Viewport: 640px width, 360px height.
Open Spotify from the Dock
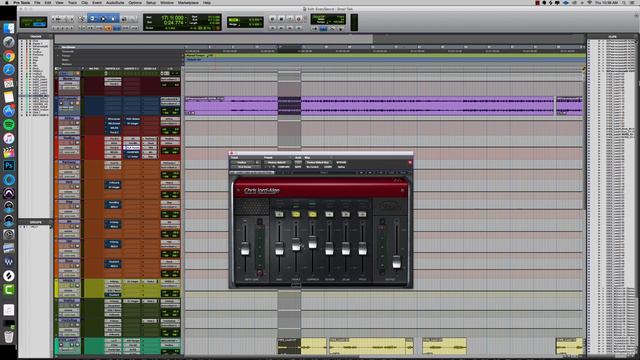click(x=9, y=124)
